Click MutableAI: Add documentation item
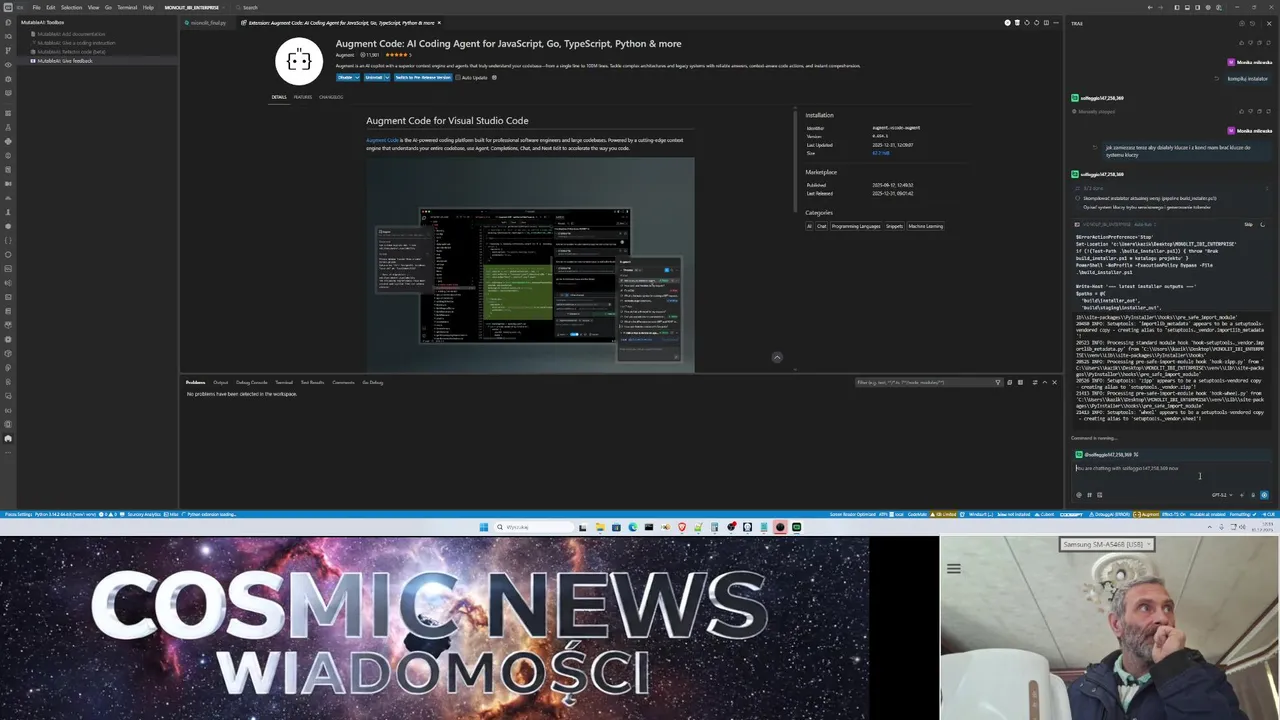 click(70, 34)
